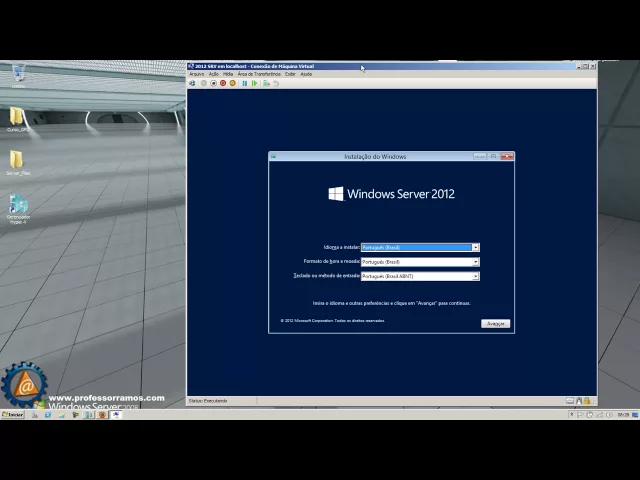This screenshot has height=480, width=640.
Task: Click the volume speaker icon in the system tray
Action: (609, 415)
